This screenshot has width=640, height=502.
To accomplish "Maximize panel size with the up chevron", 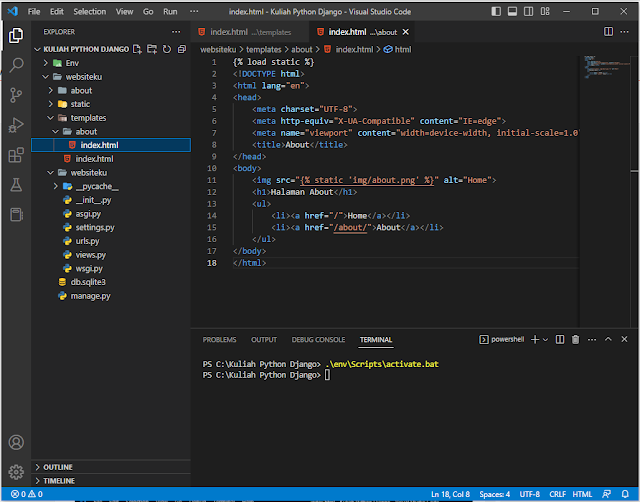I will (608, 340).
